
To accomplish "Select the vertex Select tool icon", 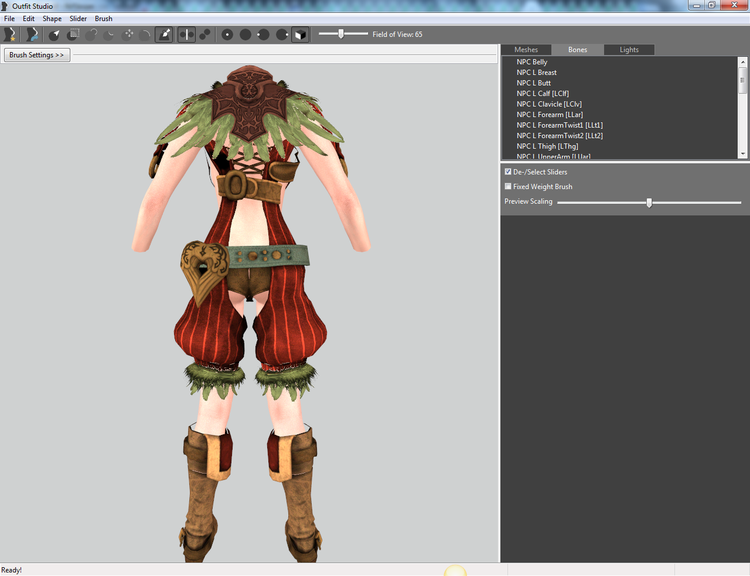I will 55,34.
